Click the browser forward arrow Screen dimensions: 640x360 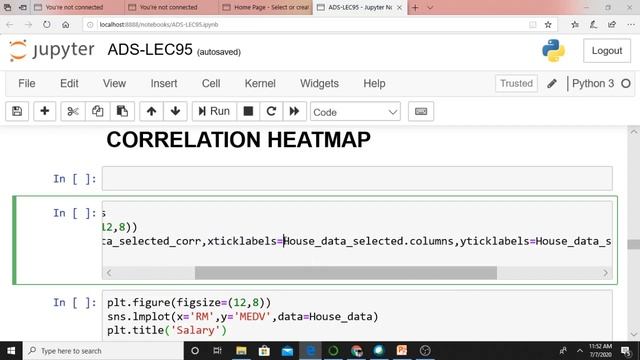[x=28, y=24]
